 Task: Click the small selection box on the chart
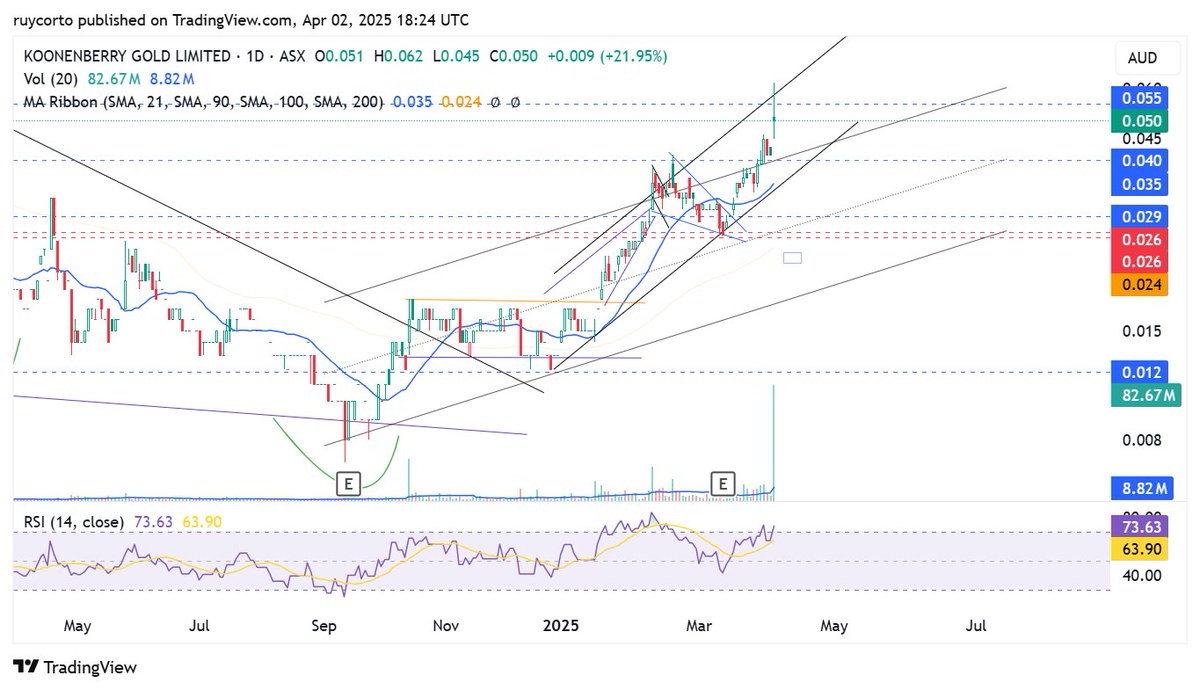(792, 257)
